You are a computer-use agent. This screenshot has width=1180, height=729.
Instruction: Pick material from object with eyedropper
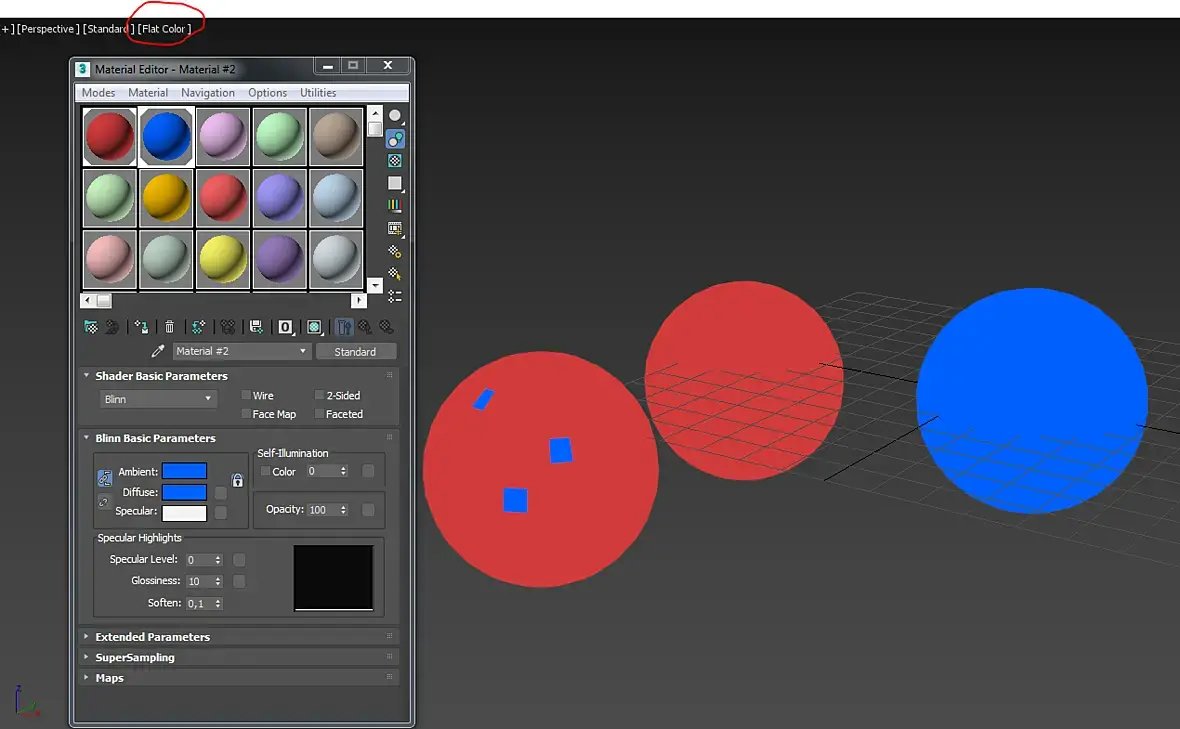click(x=157, y=351)
